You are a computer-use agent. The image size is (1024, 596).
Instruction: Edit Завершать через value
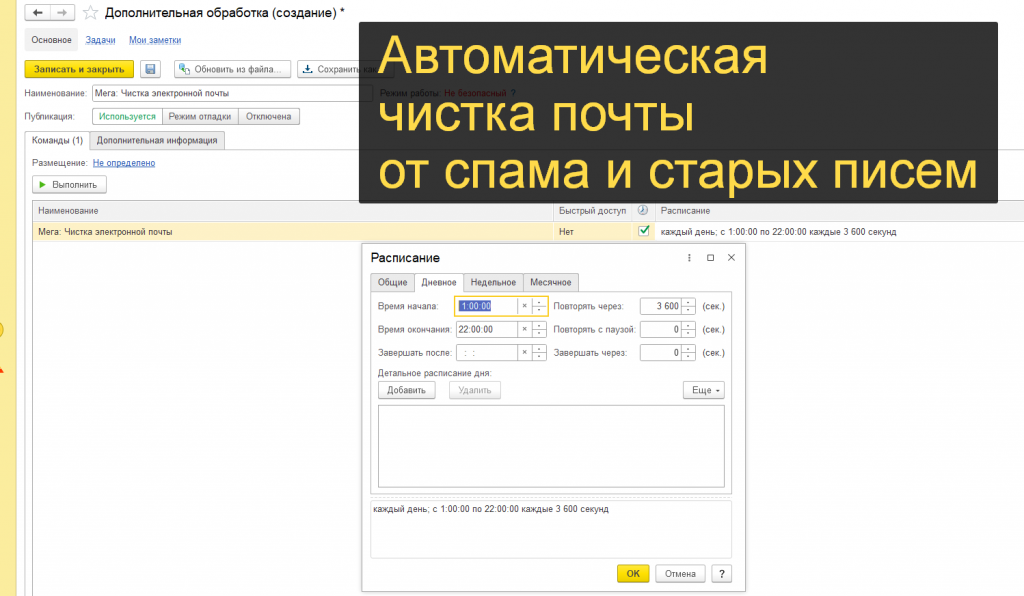point(660,353)
